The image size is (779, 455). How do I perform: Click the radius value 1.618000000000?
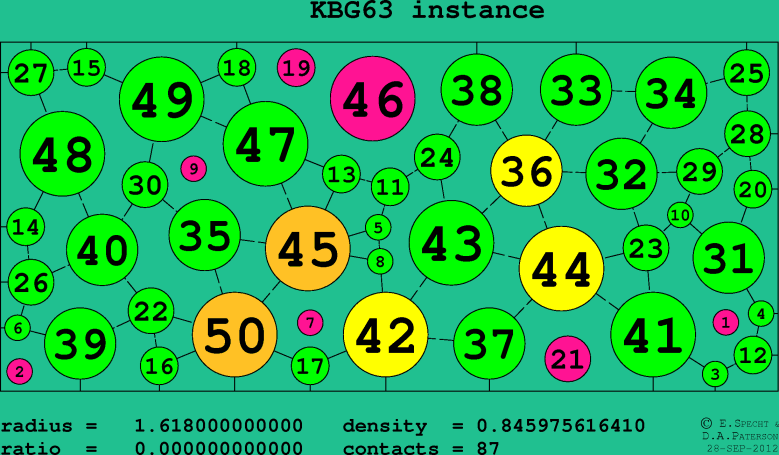(x=219, y=426)
